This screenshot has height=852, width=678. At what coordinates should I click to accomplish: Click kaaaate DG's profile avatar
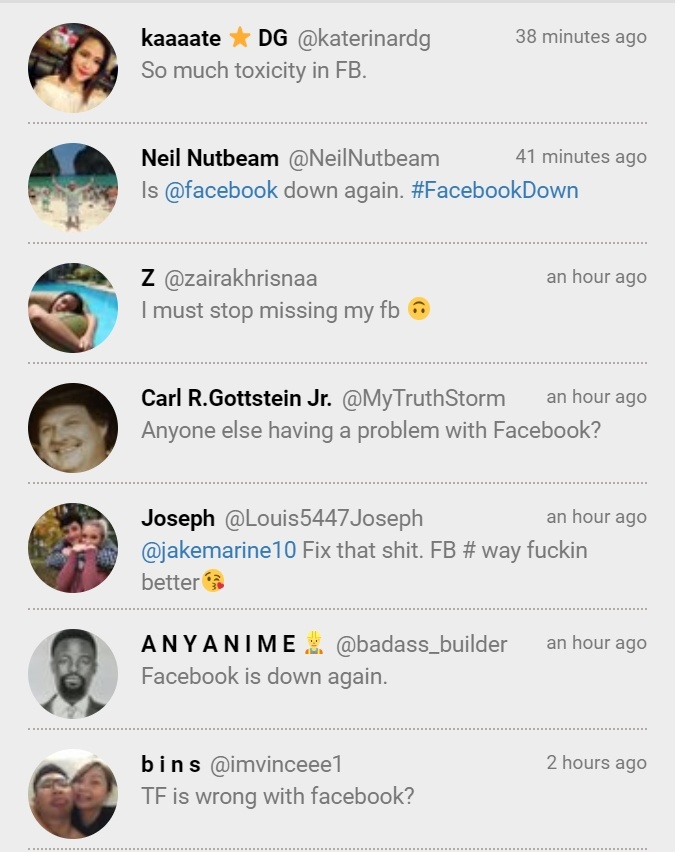point(73,68)
